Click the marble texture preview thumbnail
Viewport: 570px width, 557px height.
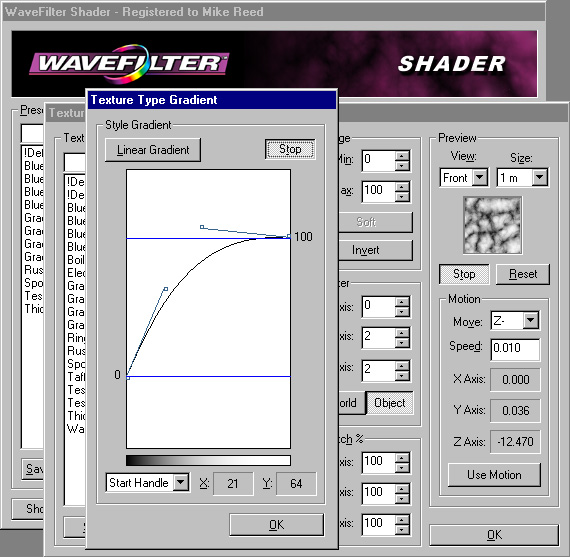[493, 225]
